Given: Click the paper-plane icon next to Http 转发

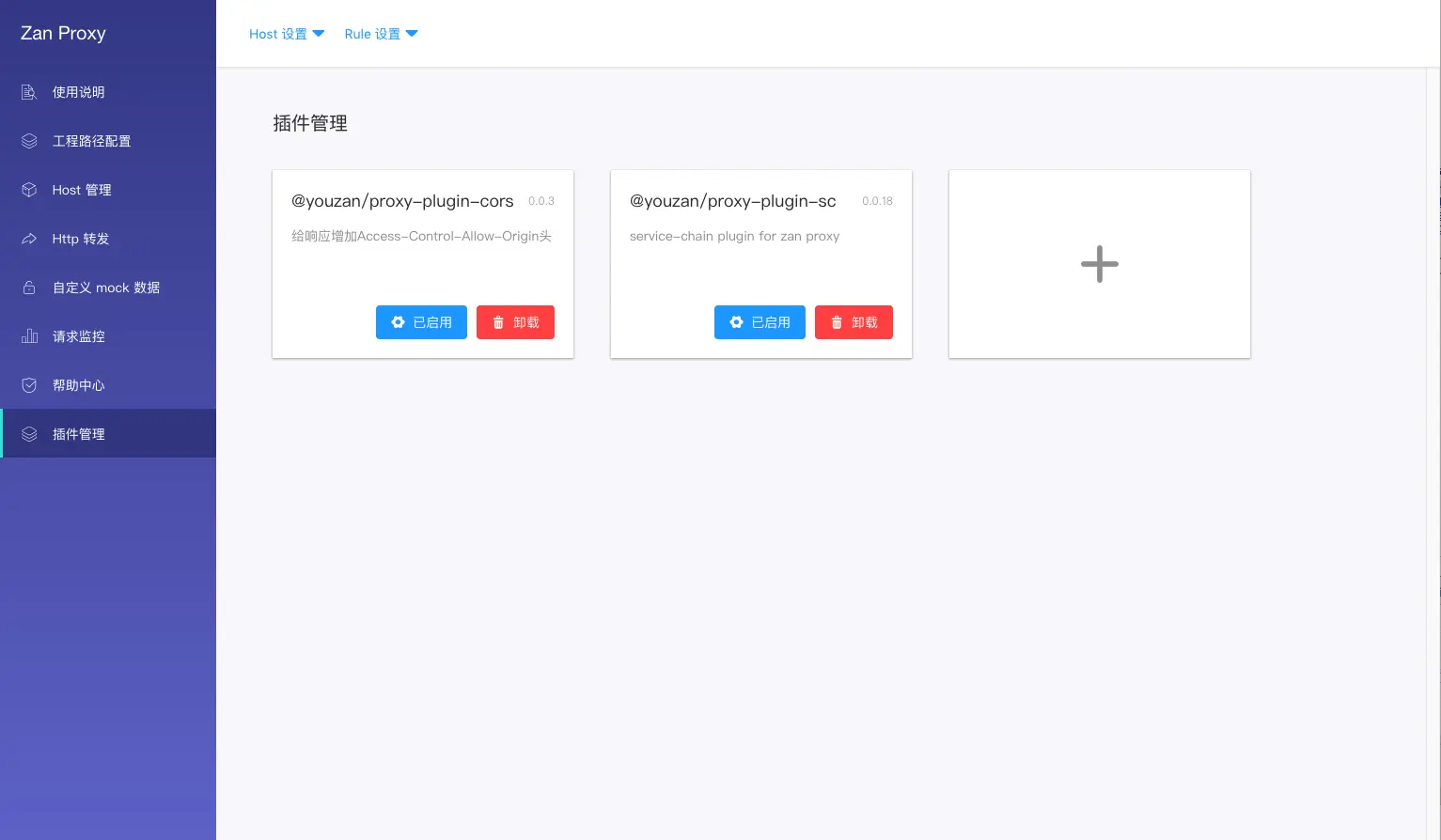Looking at the screenshot, I should [x=28, y=238].
